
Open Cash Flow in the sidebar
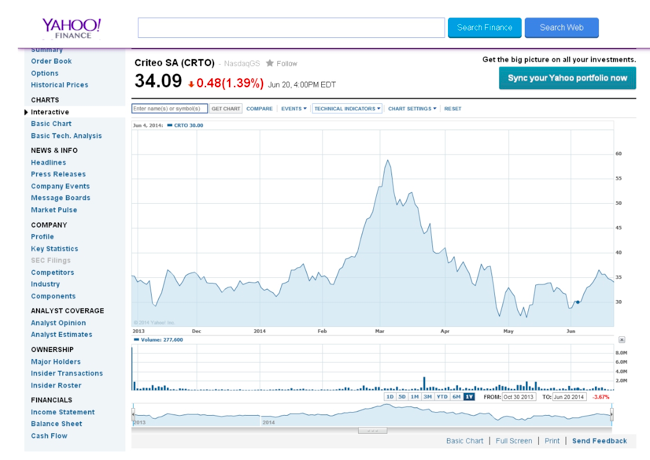(x=49, y=436)
